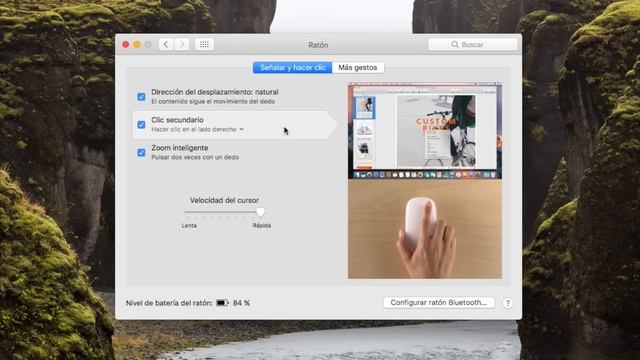Viewport: 640px width, 360px height.
Task: Click the mouse battery level icon
Action: 222,303
